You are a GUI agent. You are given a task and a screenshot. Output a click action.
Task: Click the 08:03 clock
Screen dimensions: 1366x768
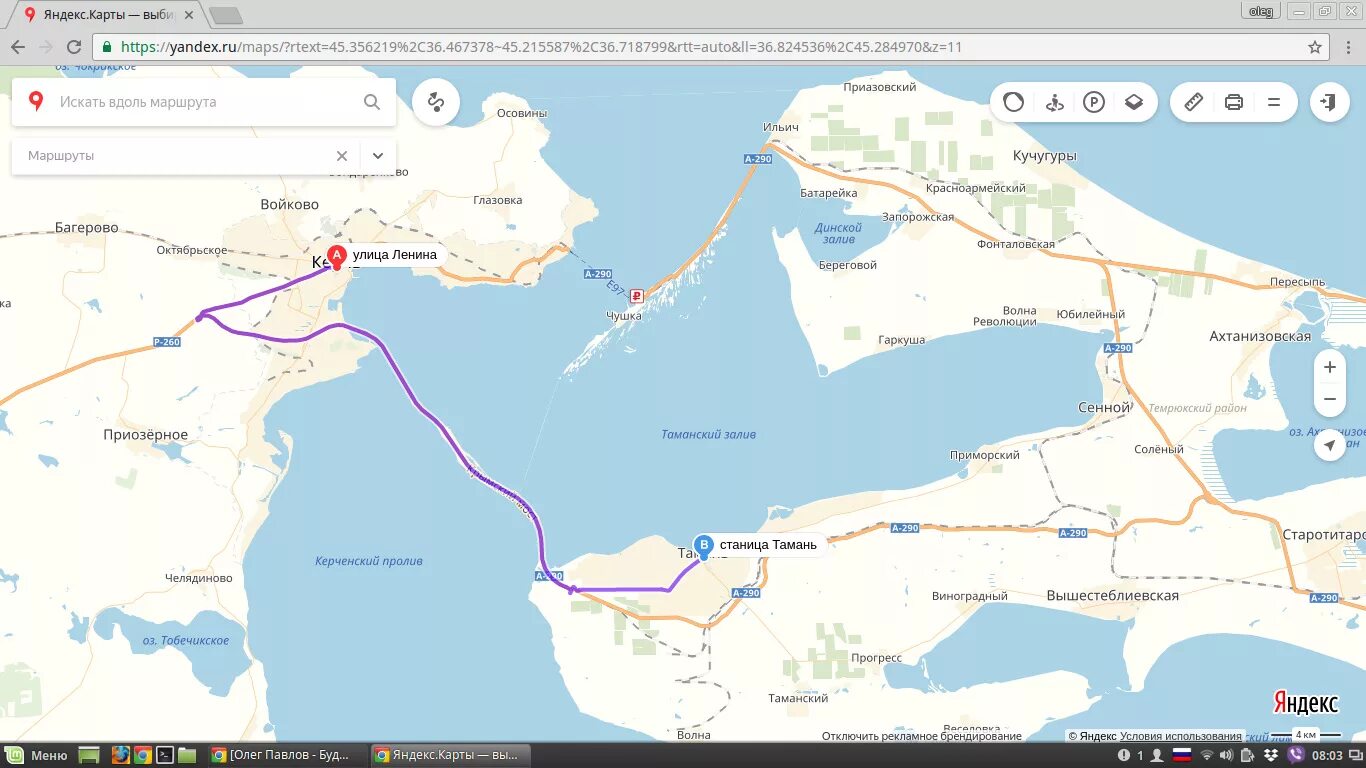pyautogui.click(x=1325, y=755)
